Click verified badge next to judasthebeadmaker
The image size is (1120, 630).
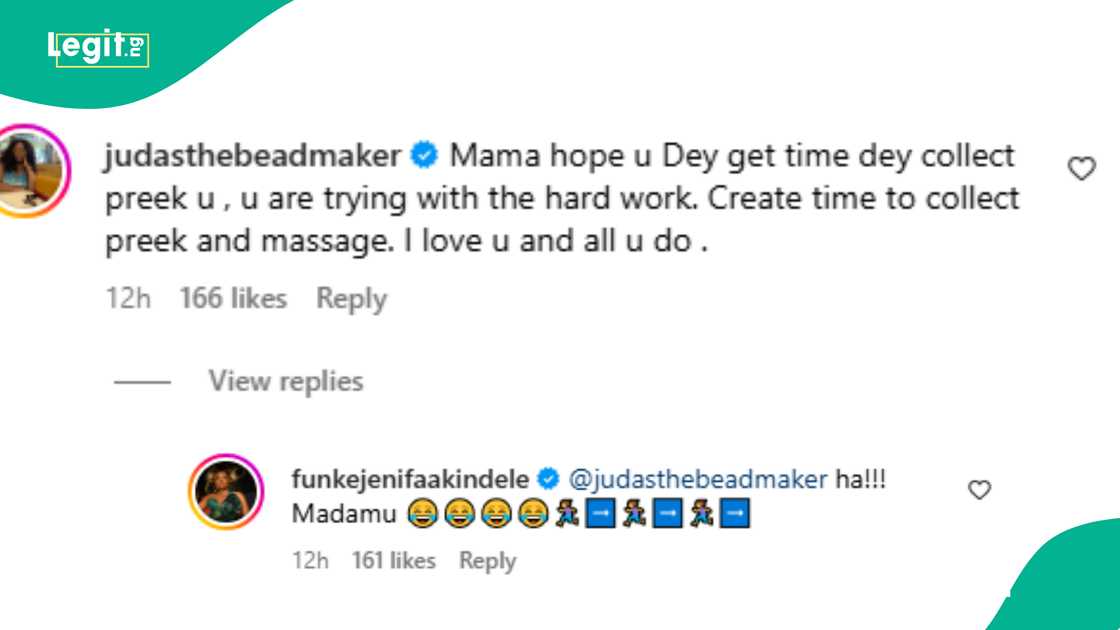tap(425, 156)
